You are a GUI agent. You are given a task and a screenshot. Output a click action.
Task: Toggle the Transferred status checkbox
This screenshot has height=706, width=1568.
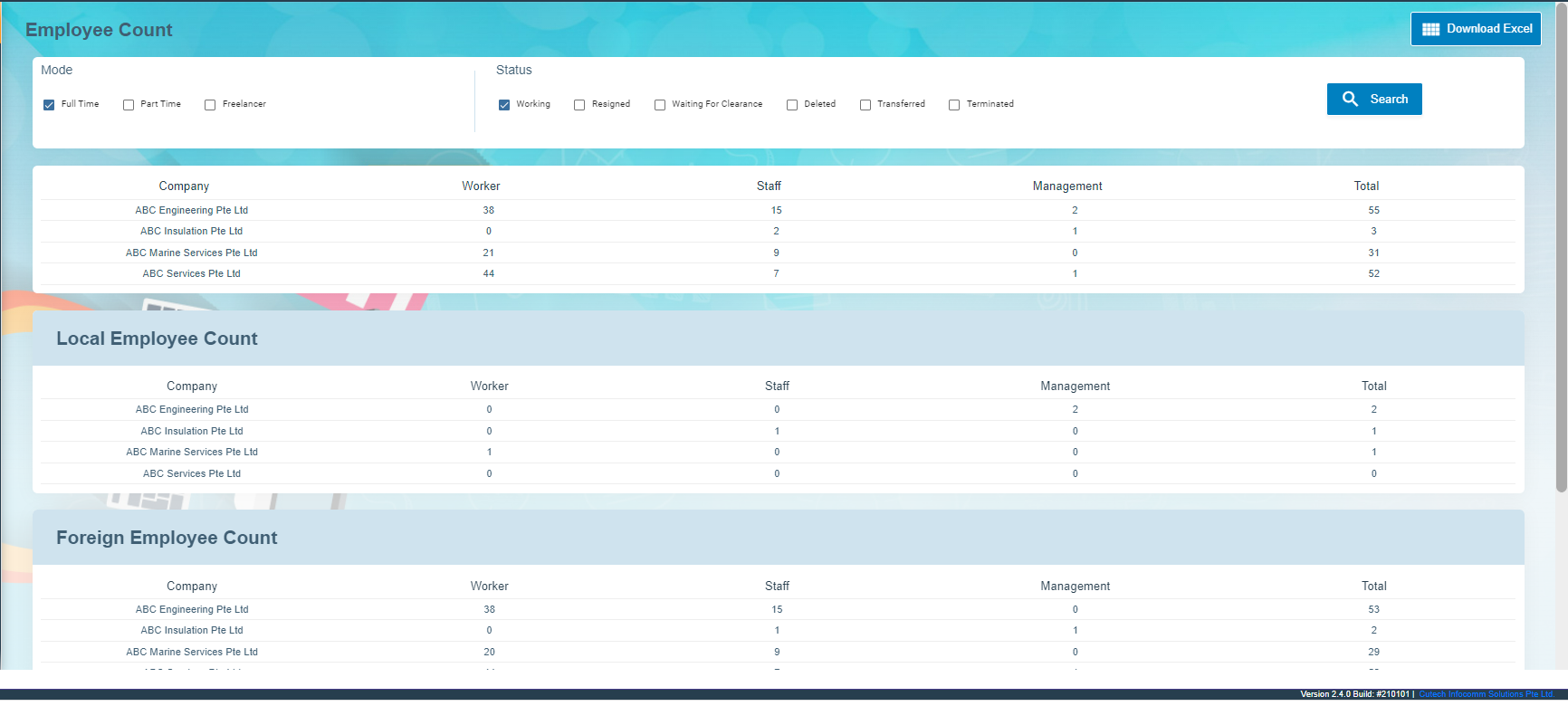[x=865, y=105]
